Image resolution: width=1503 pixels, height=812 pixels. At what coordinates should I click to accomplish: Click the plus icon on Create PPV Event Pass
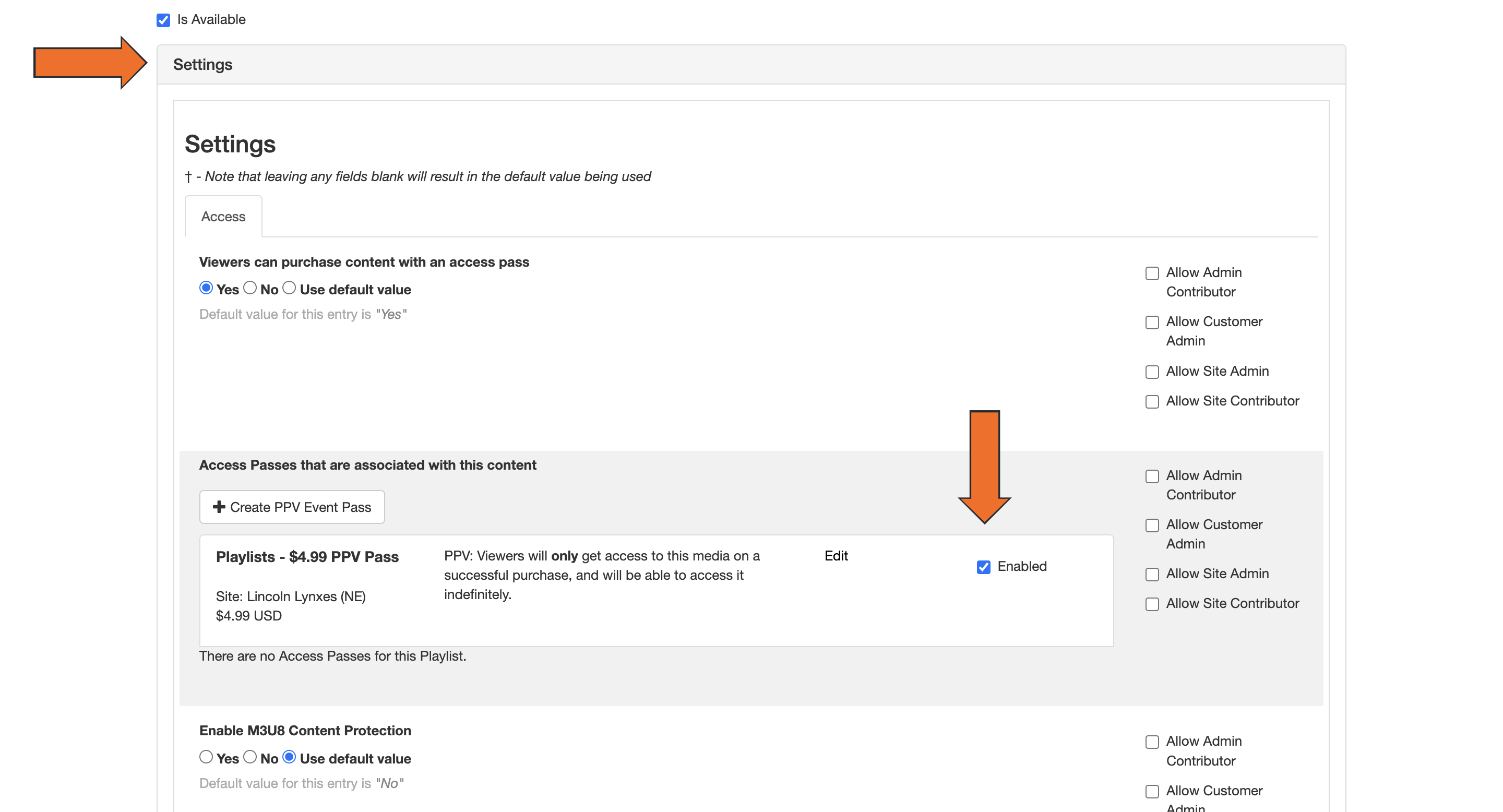(219, 507)
